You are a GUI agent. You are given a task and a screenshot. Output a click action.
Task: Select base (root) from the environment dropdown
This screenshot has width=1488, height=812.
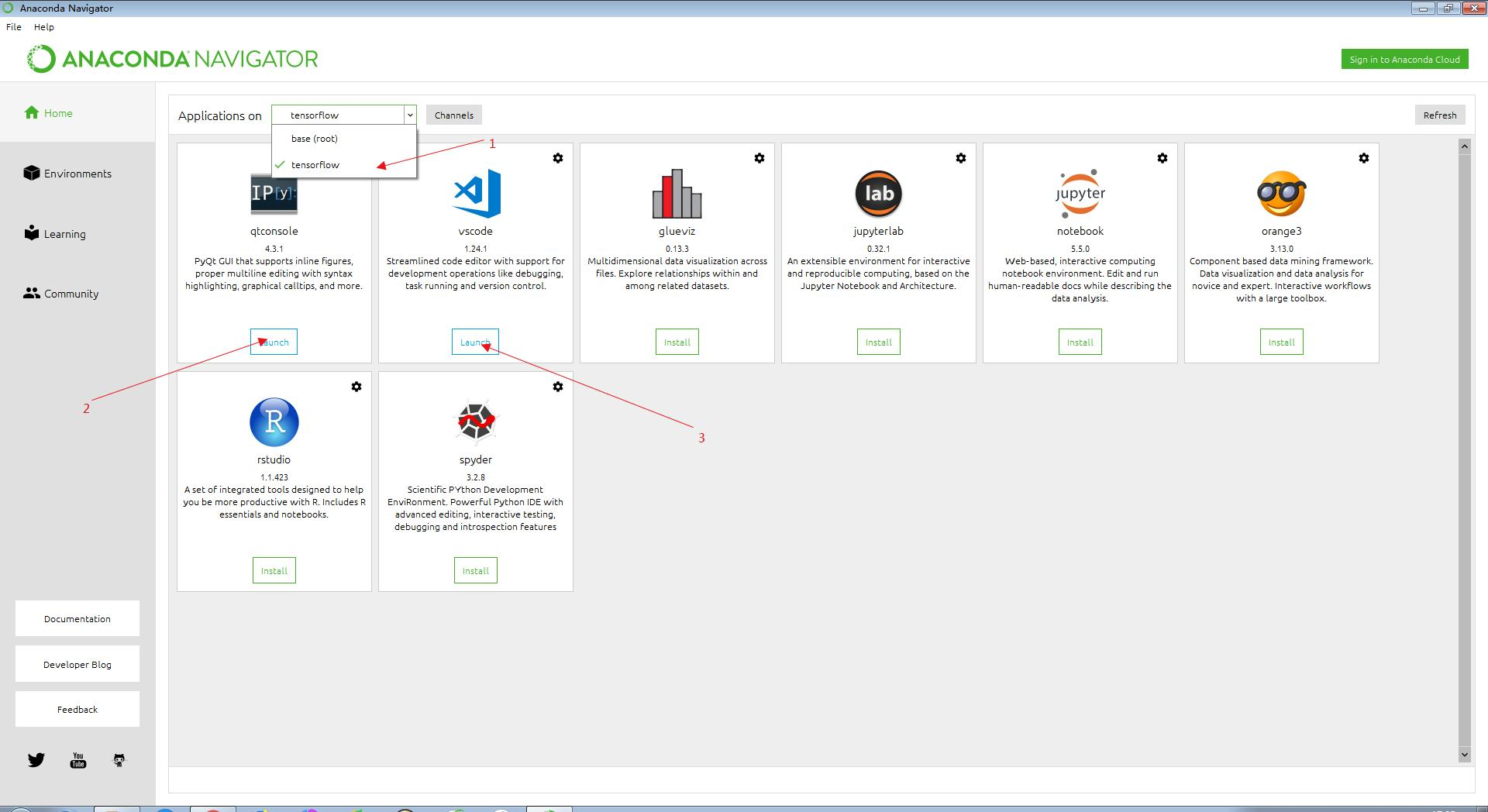tap(314, 138)
